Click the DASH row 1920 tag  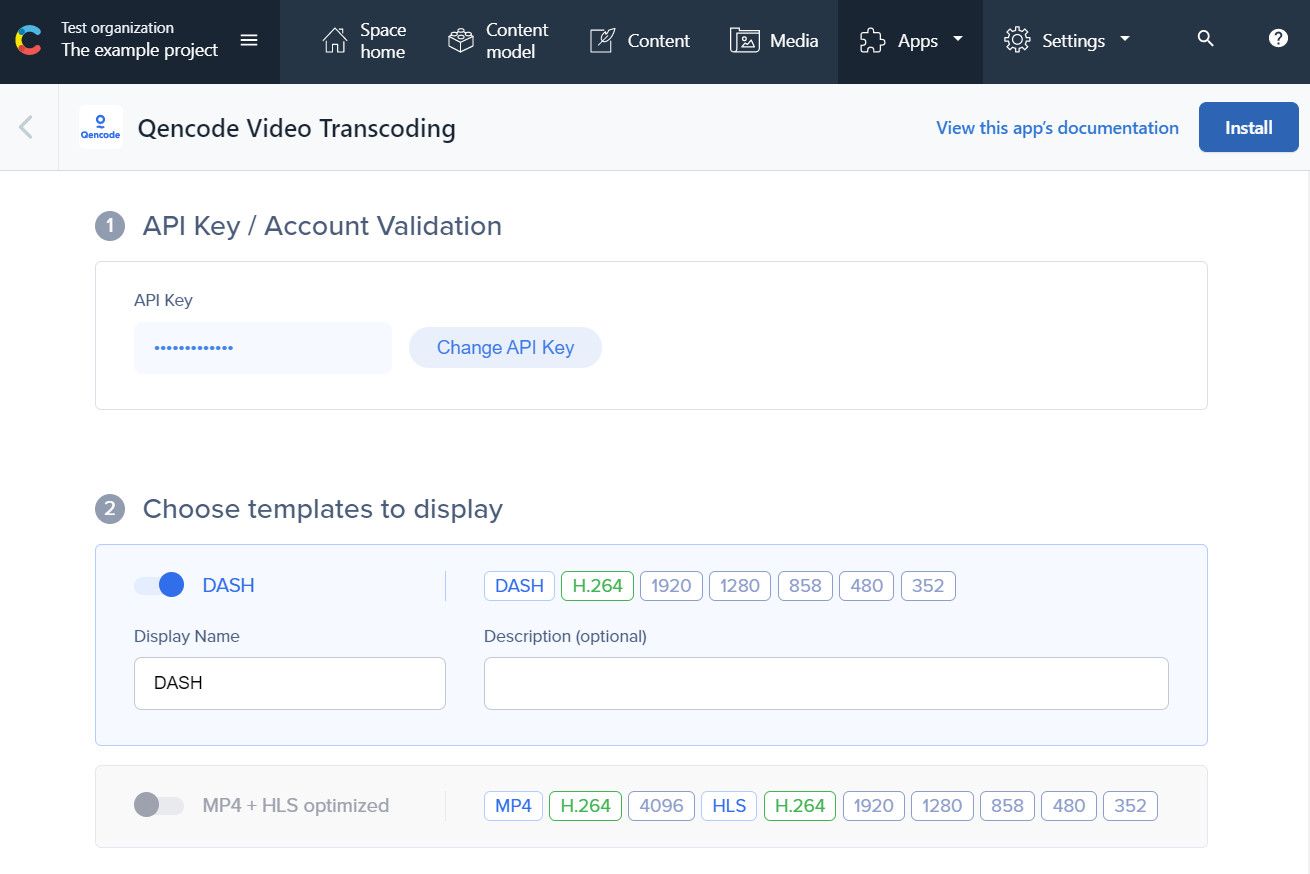(x=671, y=585)
